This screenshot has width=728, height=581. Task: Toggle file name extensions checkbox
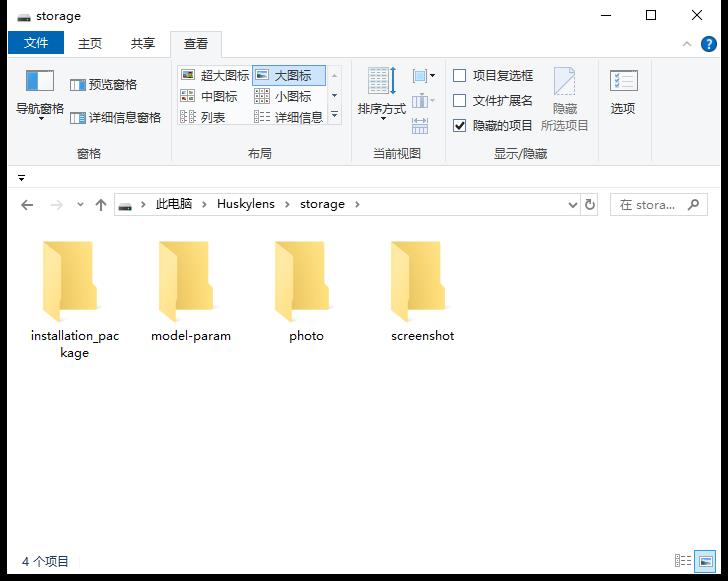(x=460, y=100)
